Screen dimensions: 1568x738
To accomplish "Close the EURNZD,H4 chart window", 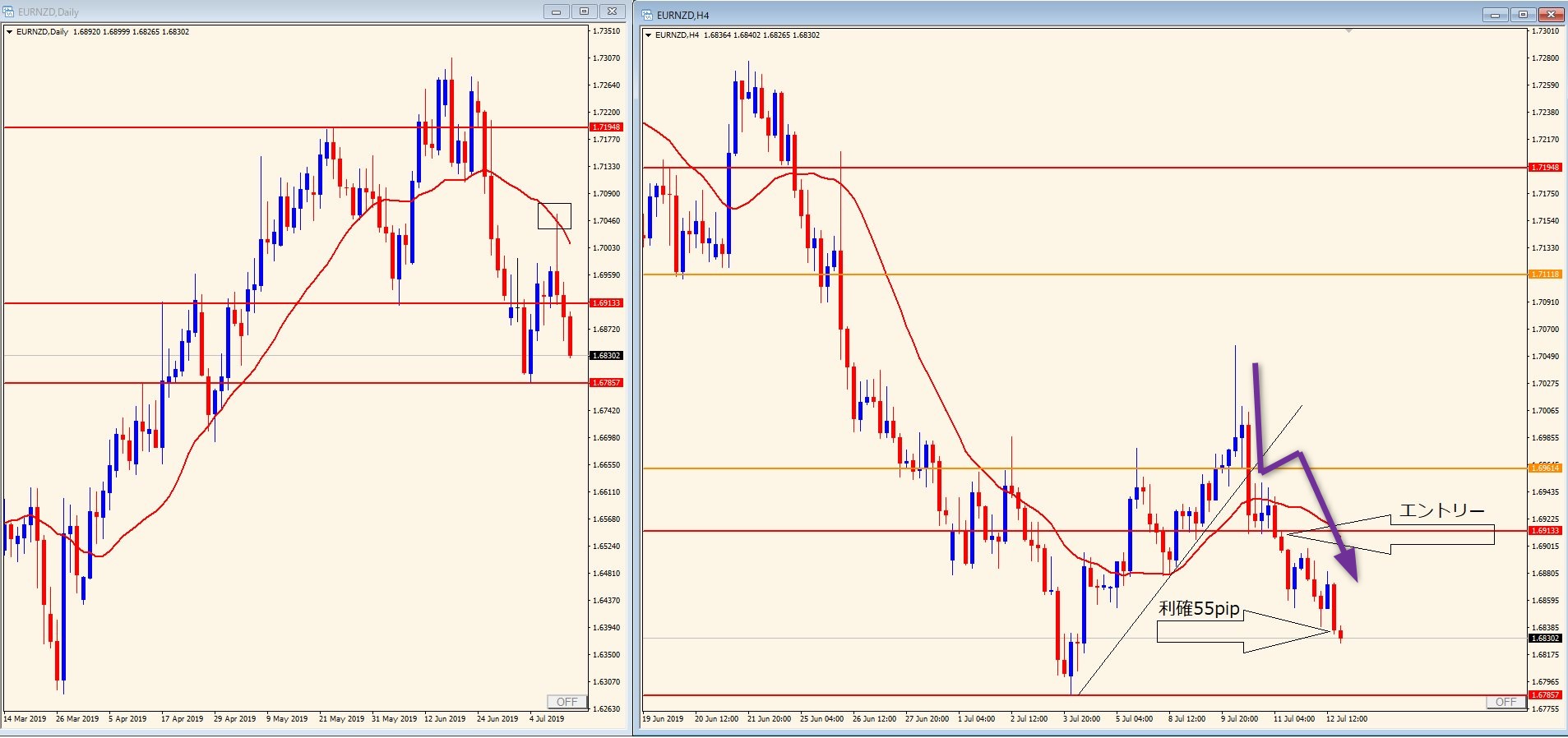I will coord(1551,15).
